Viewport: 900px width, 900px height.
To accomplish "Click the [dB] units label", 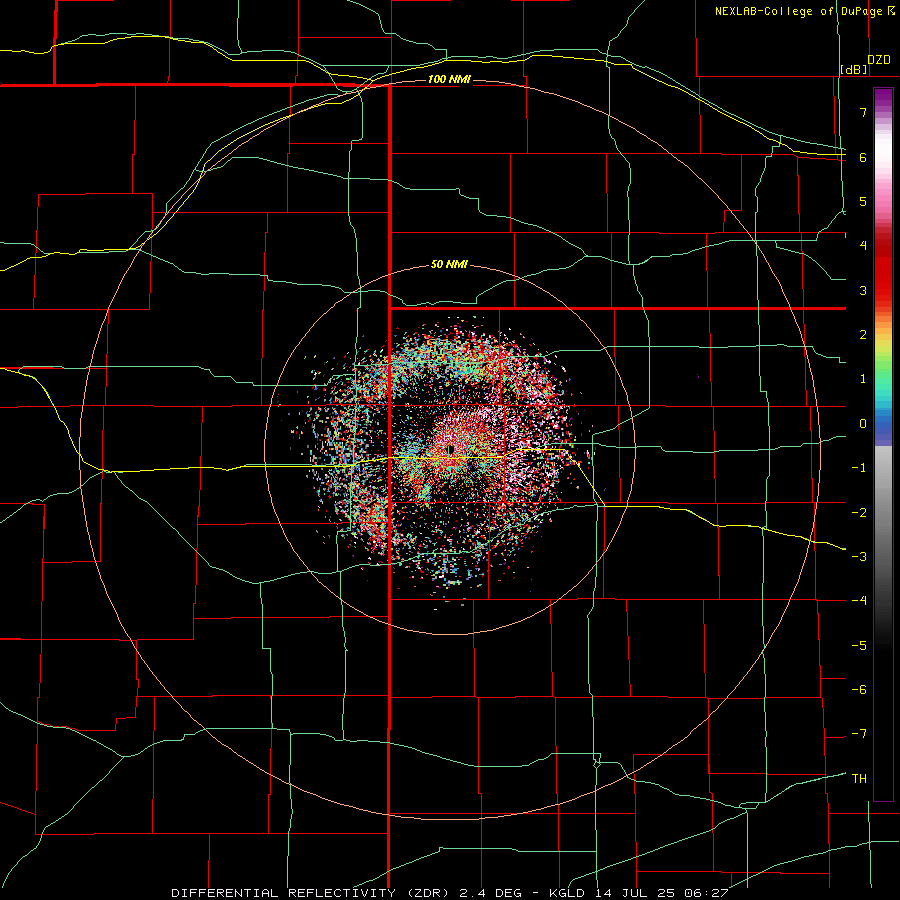I will click(854, 69).
